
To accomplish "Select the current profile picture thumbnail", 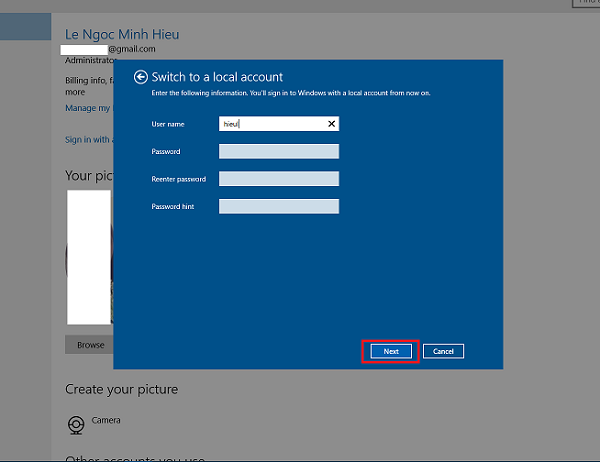I will point(89,258).
